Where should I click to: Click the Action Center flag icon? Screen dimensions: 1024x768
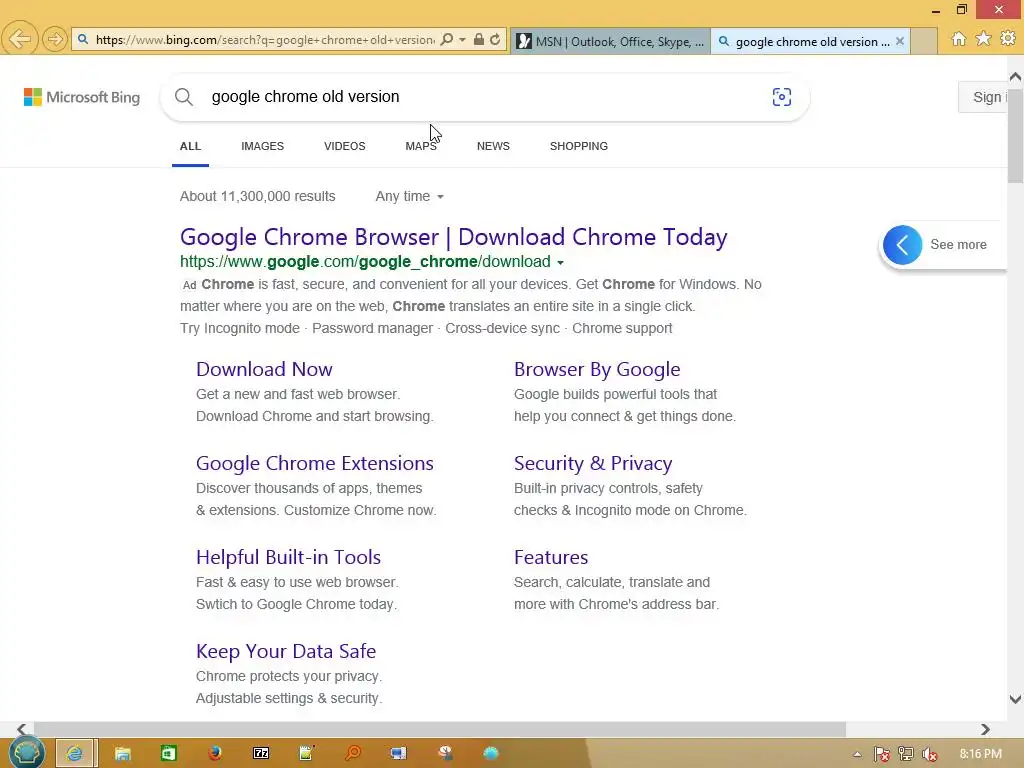point(882,755)
